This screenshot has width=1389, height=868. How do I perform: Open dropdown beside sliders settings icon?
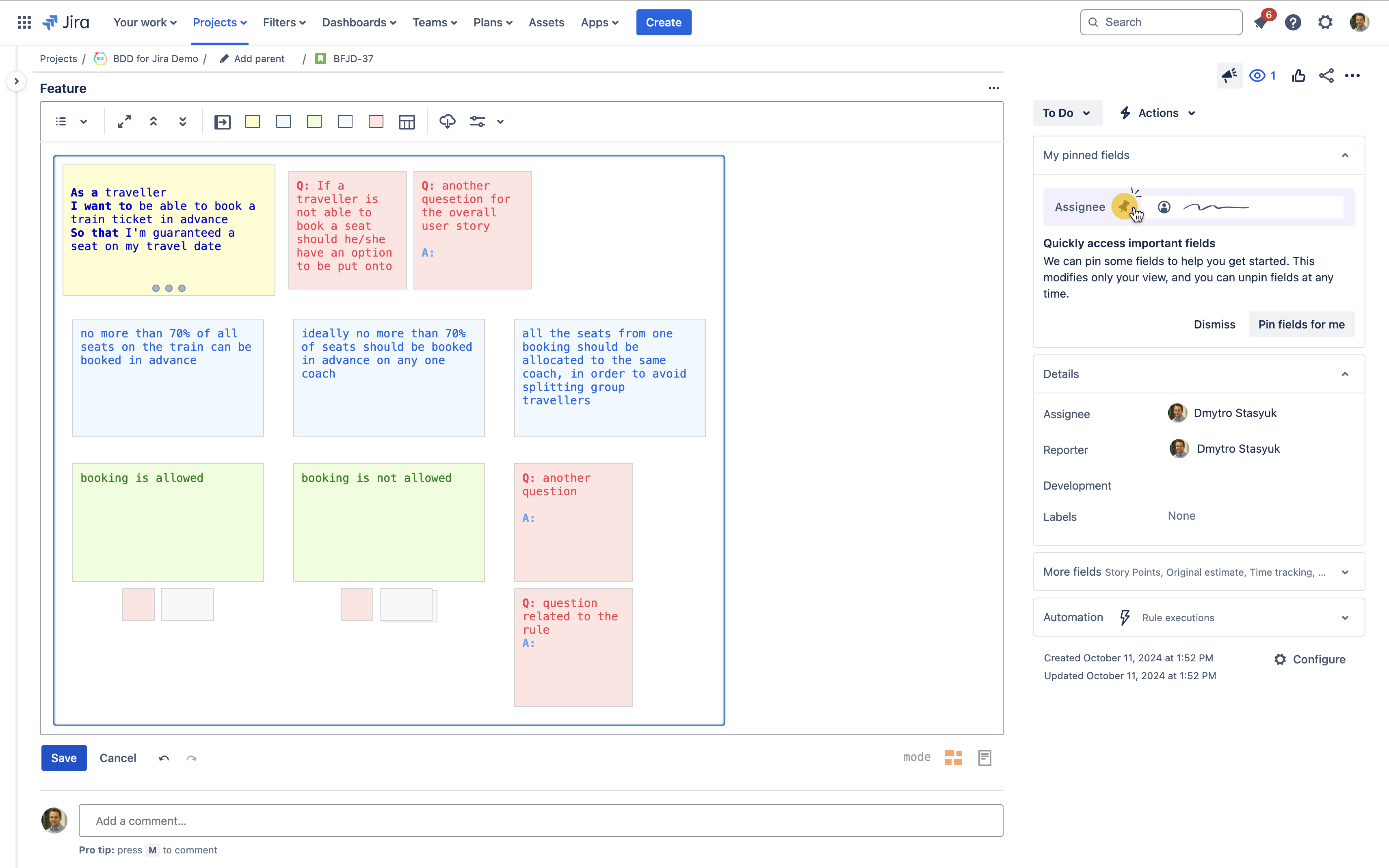(501, 122)
